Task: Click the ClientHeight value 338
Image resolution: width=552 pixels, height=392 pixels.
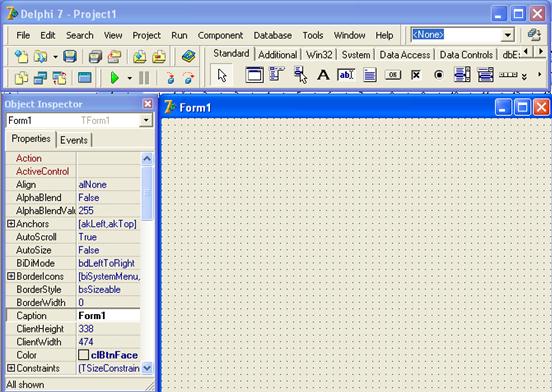Action: click(x=108, y=329)
